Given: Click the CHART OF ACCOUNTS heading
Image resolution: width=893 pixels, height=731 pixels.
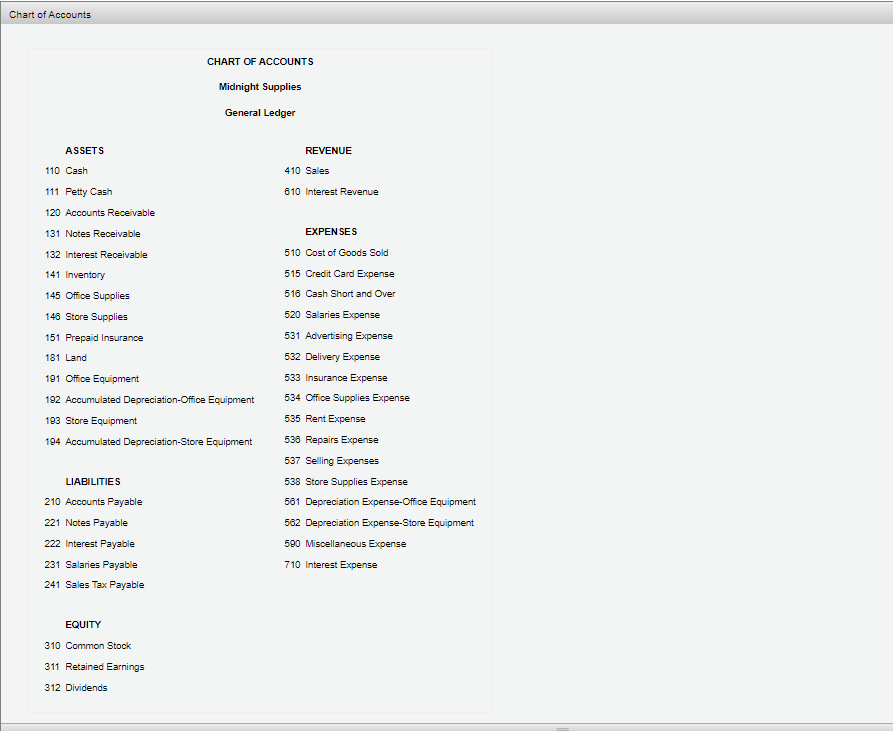Looking at the screenshot, I should pos(260,62).
